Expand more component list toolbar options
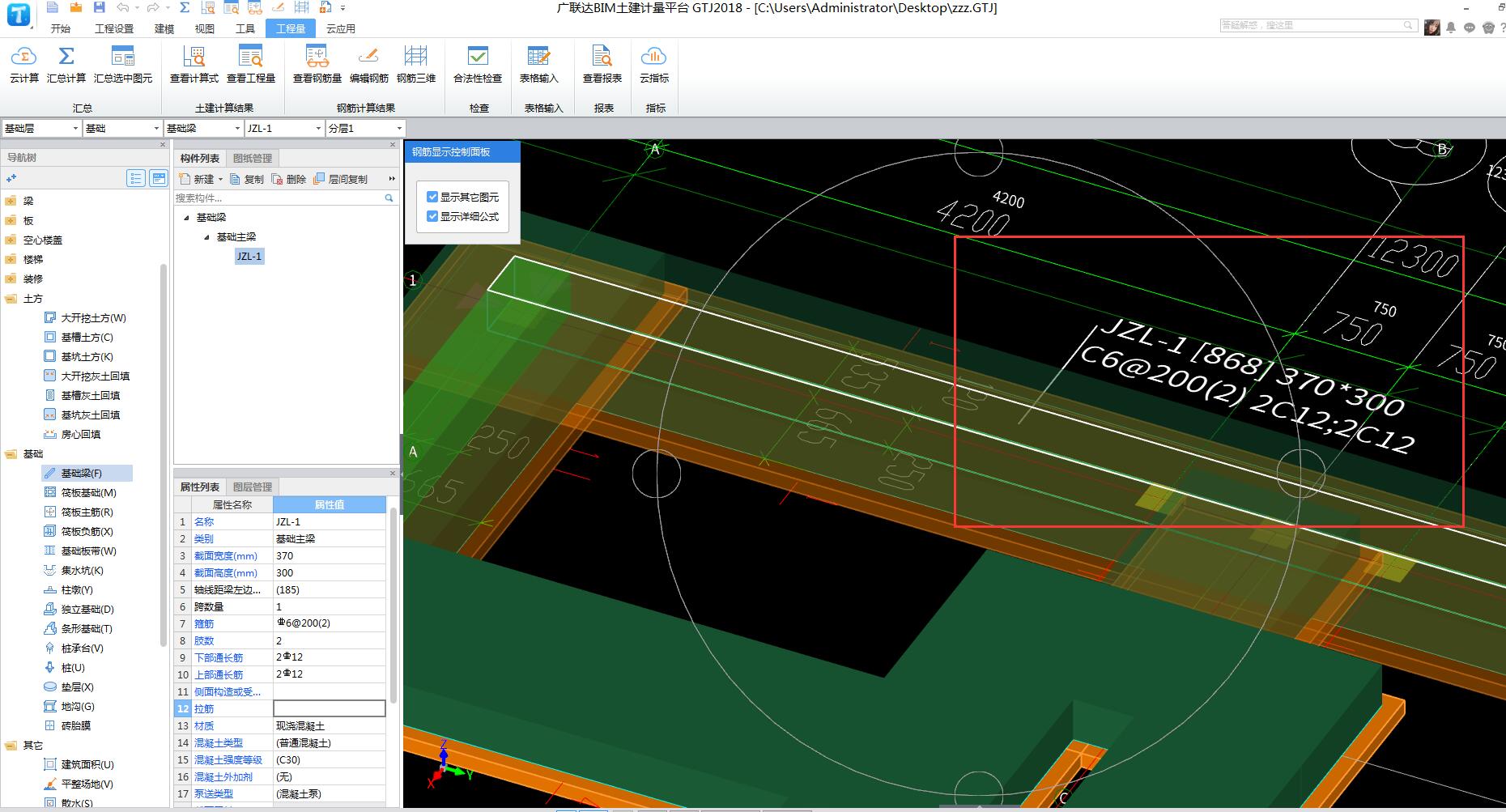The height and width of the screenshot is (812, 1506). click(392, 179)
